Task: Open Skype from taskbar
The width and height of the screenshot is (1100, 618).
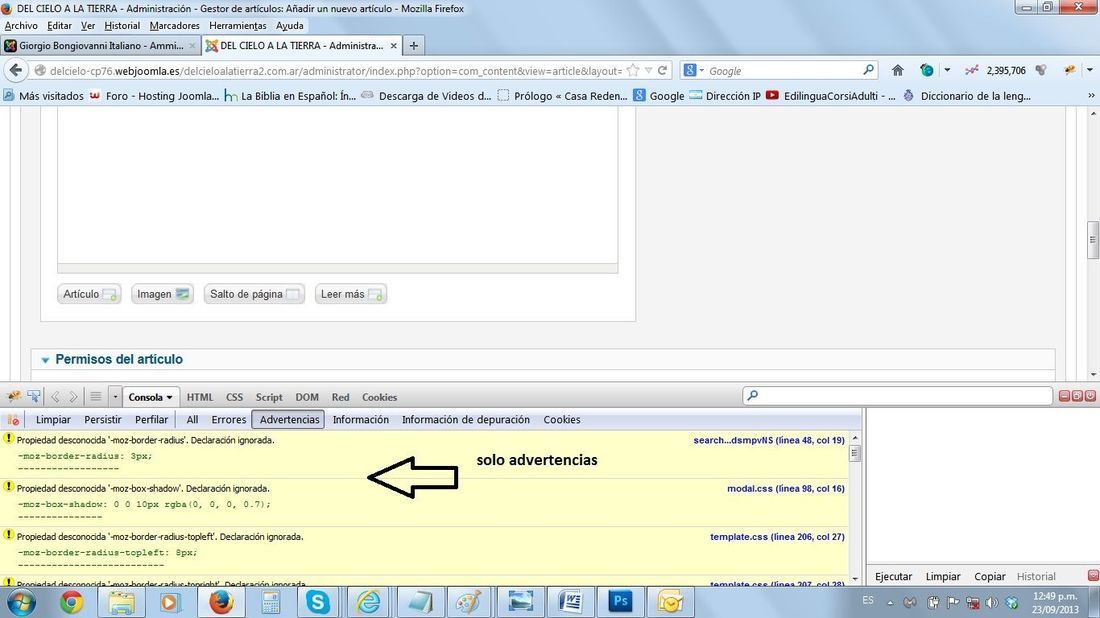Action: click(318, 602)
